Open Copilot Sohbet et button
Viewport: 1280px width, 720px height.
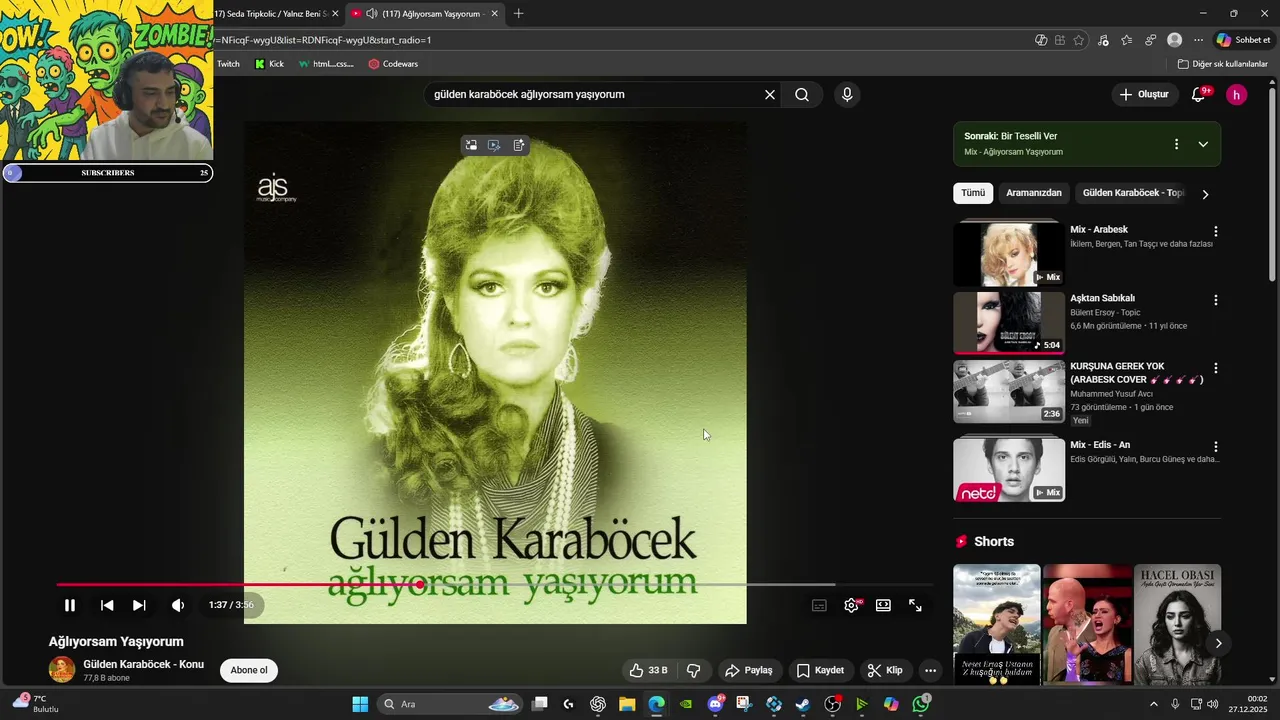(x=1243, y=40)
